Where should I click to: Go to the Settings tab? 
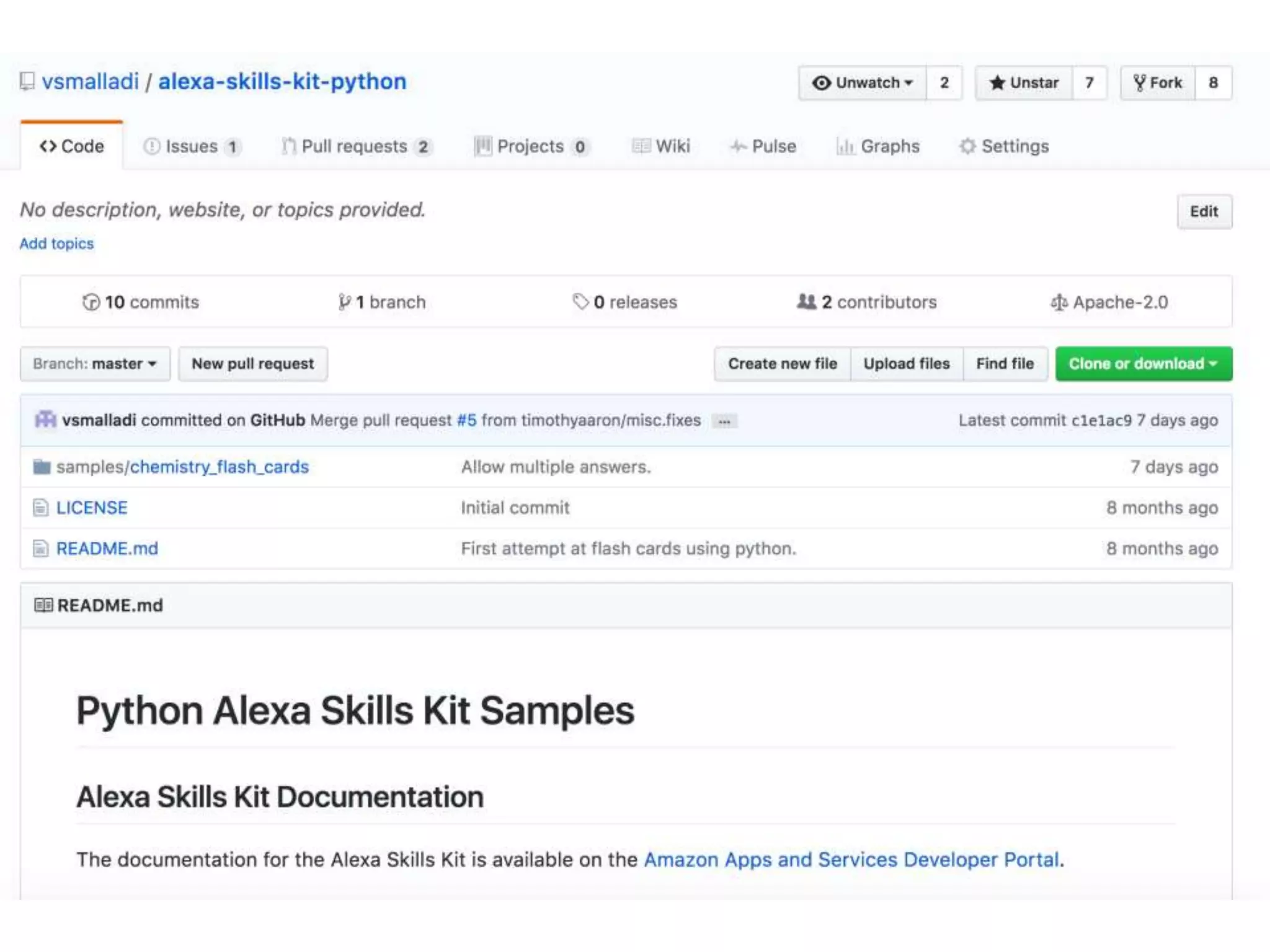pos(1004,146)
